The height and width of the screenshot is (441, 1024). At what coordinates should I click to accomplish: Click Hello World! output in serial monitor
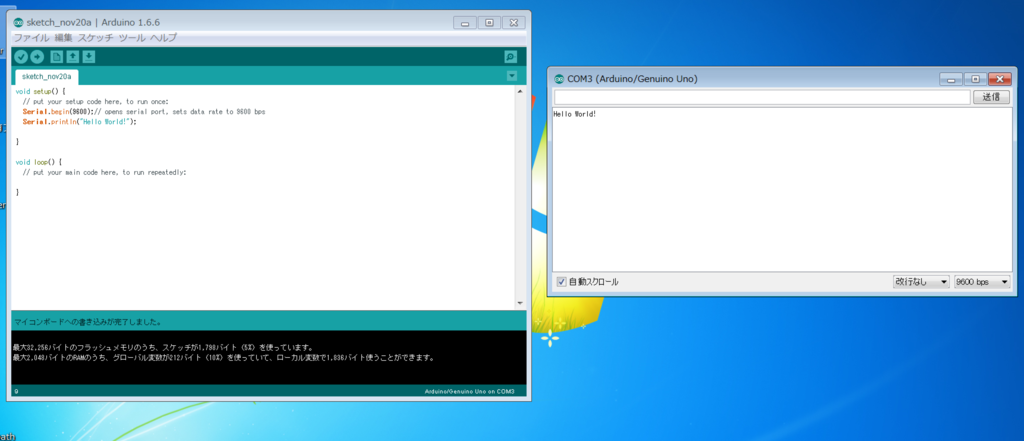coord(575,114)
